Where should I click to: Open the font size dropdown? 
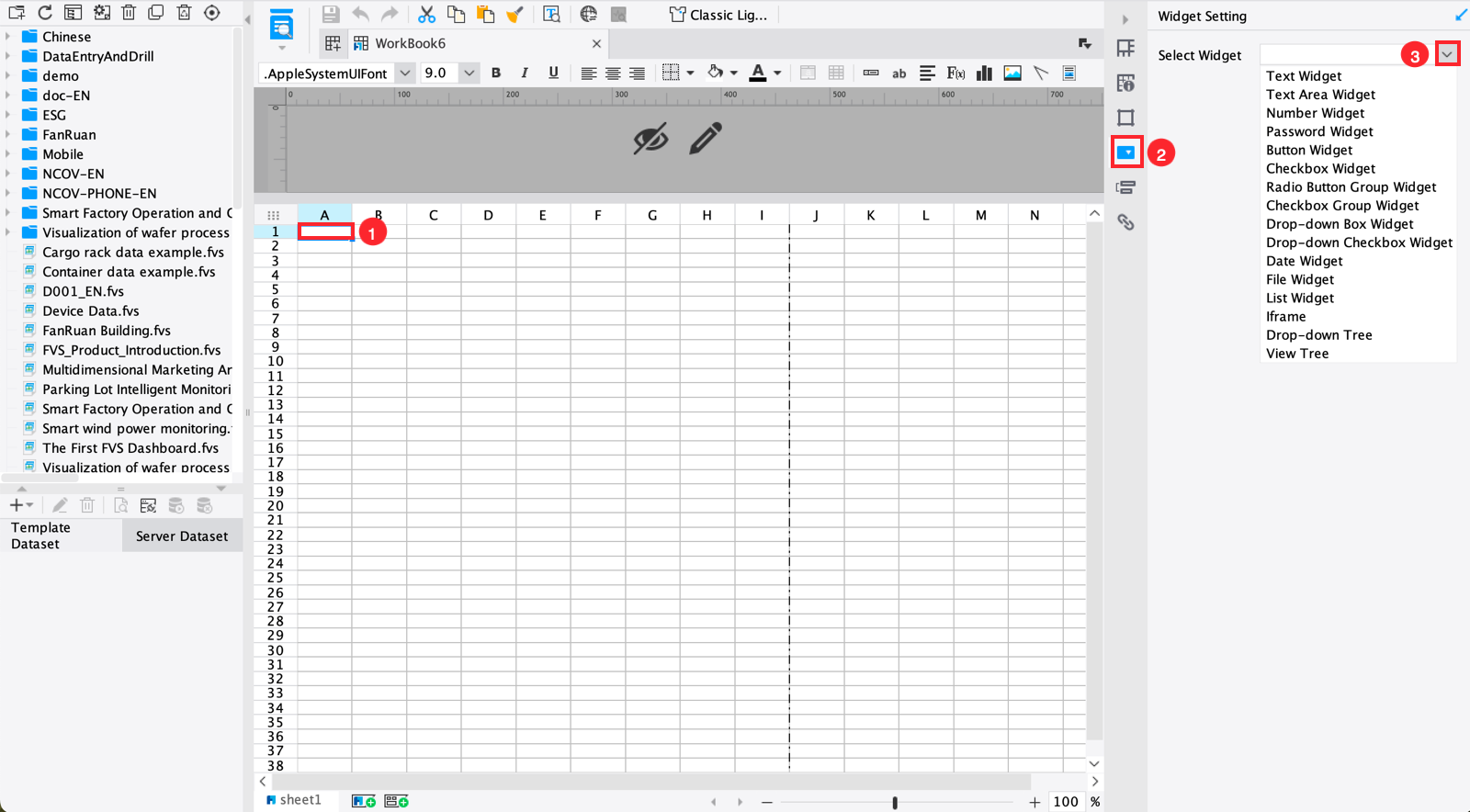coord(469,73)
